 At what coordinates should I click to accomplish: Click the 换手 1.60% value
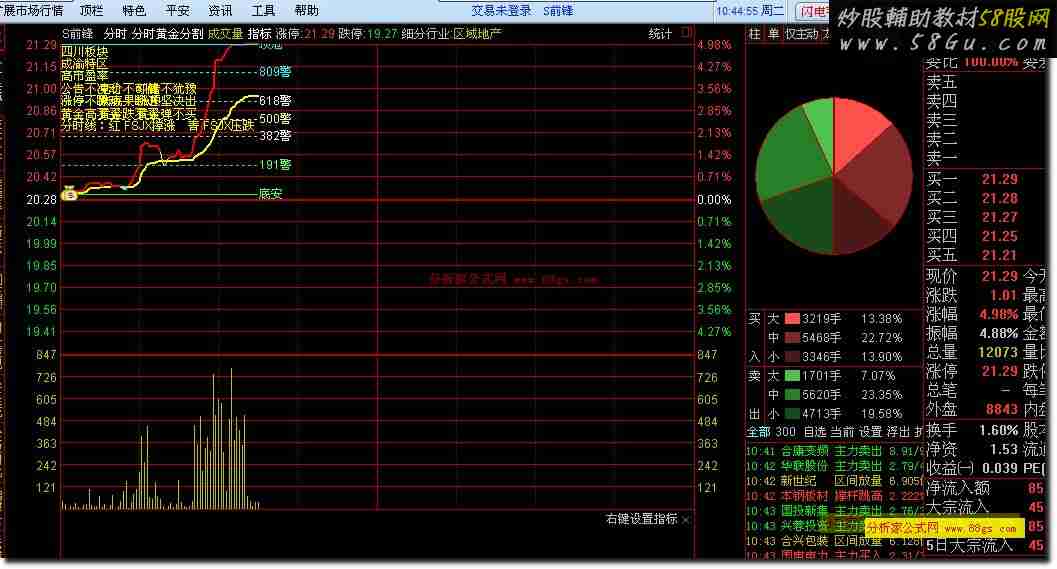click(999, 430)
